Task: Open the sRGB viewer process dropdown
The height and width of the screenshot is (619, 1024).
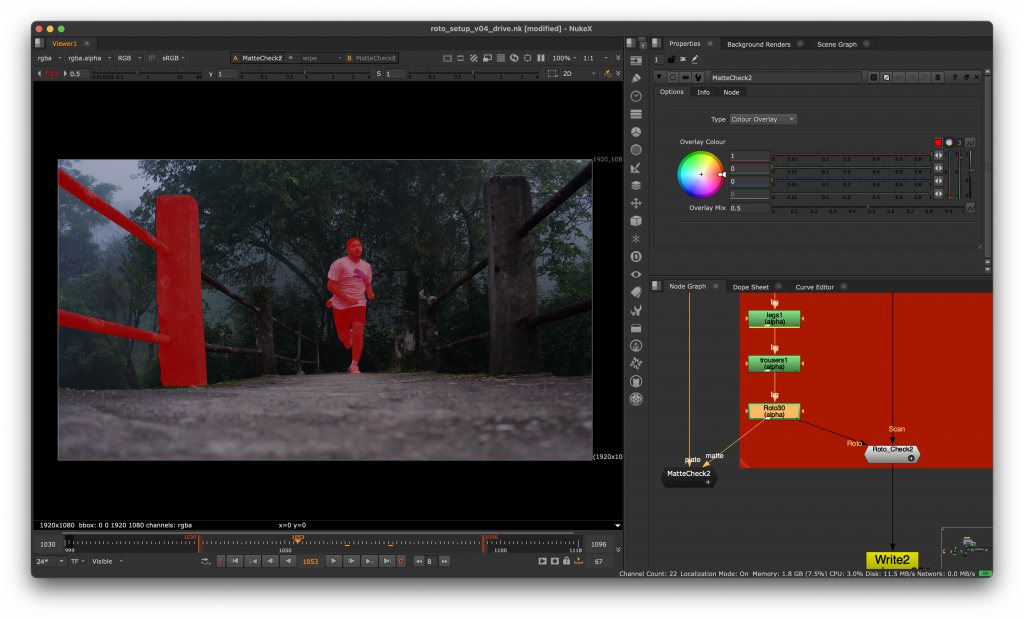Action: [x=171, y=58]
